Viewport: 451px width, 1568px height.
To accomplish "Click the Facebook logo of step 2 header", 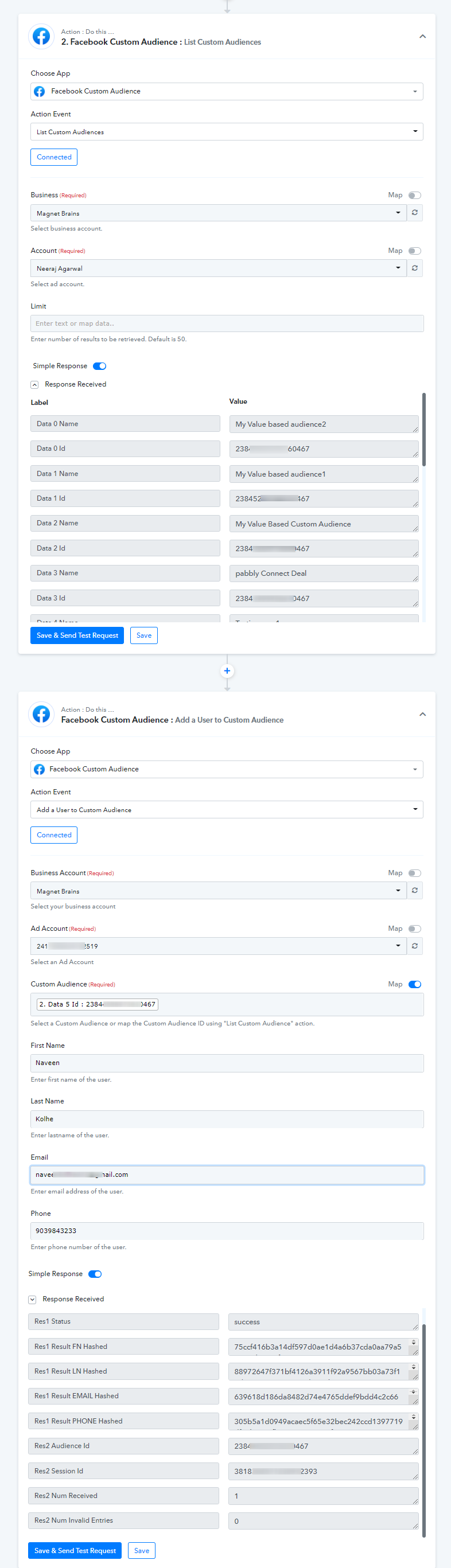I will [x=41, y=37].
